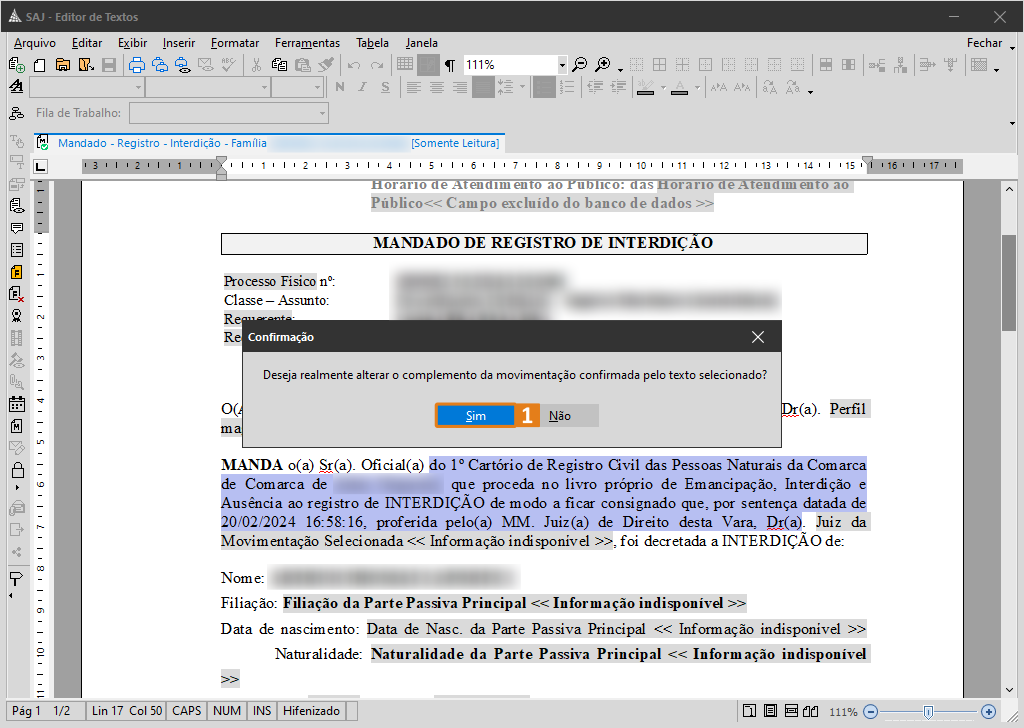Open the highlight color dropdown arrow
This screenshot has width=1024, height=728.
pyautogui.click(x=664, y=87)
